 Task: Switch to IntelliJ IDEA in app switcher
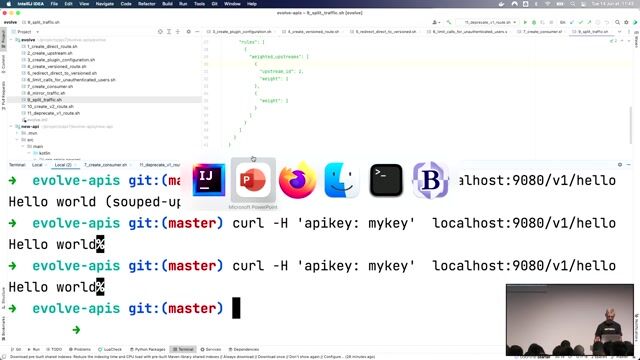(209, 180)
